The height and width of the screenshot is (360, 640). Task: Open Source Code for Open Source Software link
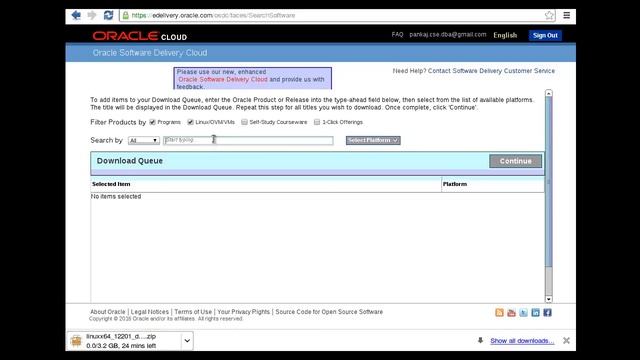(329, 312)
